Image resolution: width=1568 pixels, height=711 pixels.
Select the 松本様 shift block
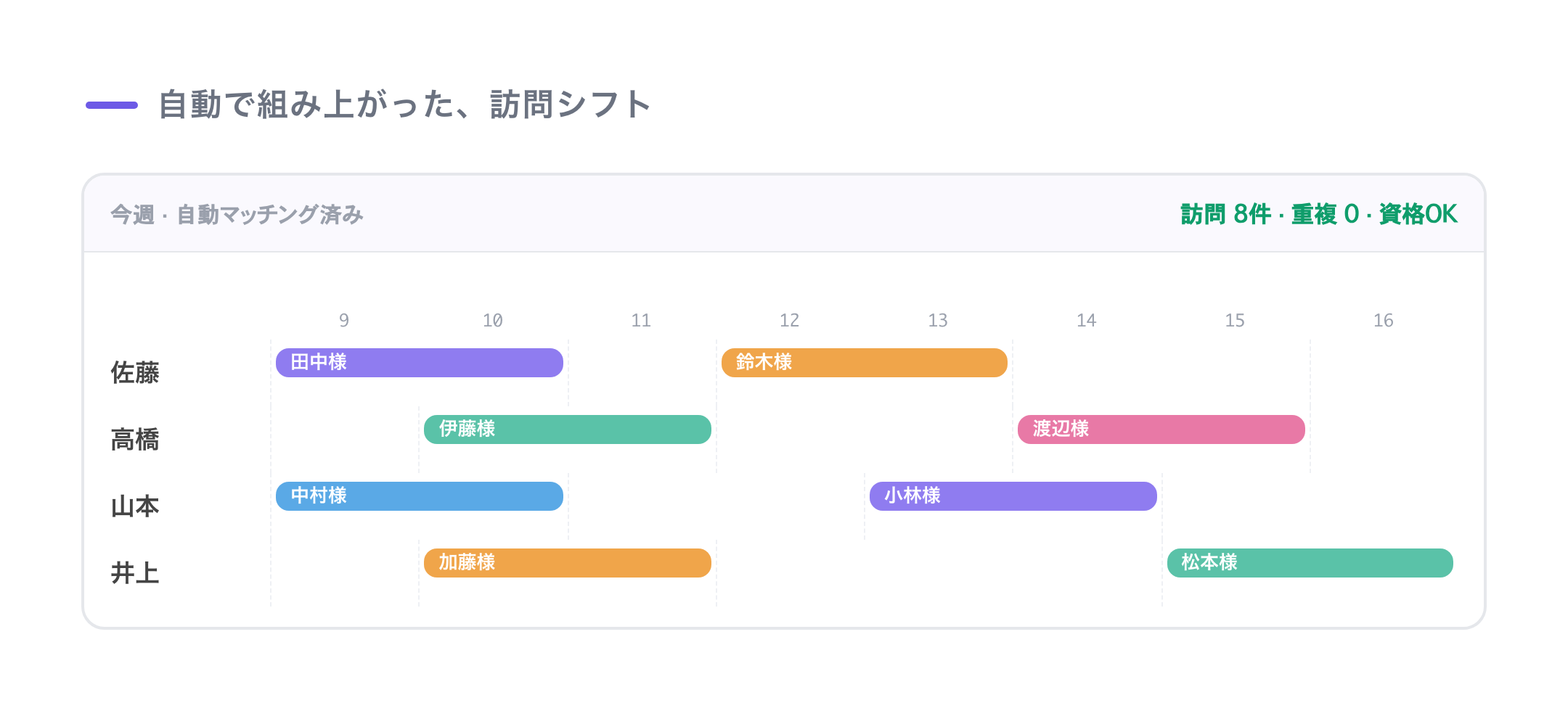1310,563
